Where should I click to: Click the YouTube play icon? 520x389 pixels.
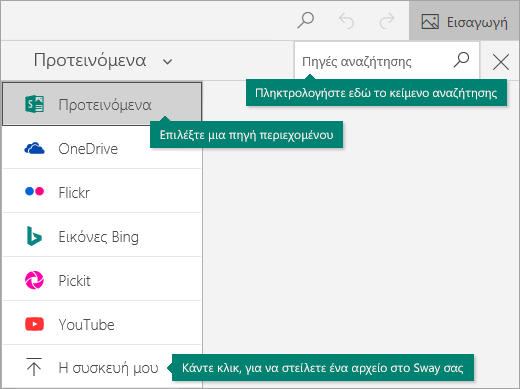click(x=34, y=324)
